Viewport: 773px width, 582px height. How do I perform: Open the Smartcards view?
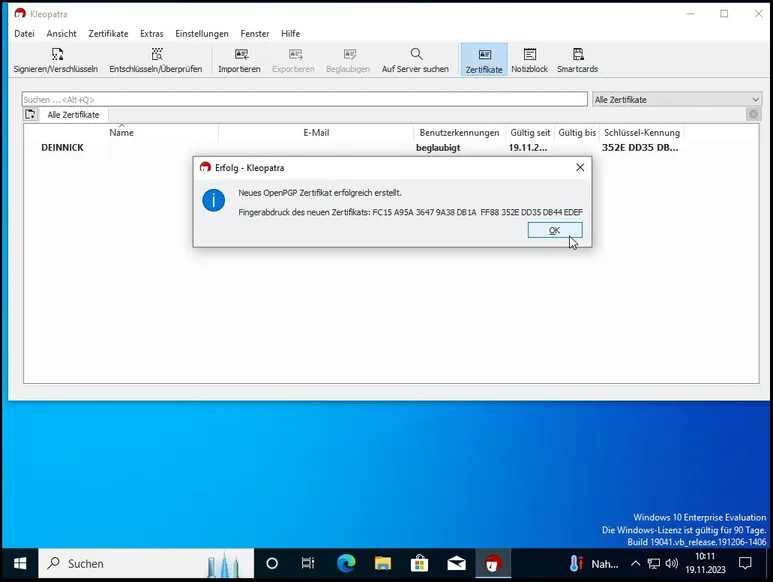(x=578, y=60)
